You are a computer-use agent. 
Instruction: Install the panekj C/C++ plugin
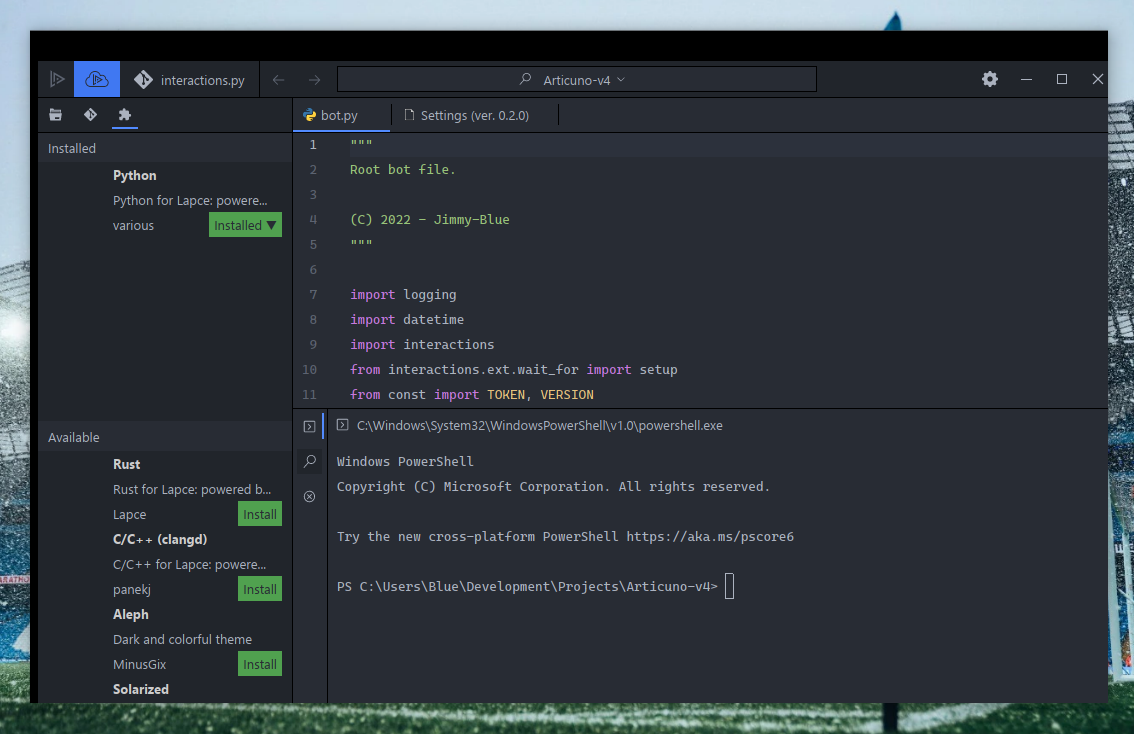point(259,588)
